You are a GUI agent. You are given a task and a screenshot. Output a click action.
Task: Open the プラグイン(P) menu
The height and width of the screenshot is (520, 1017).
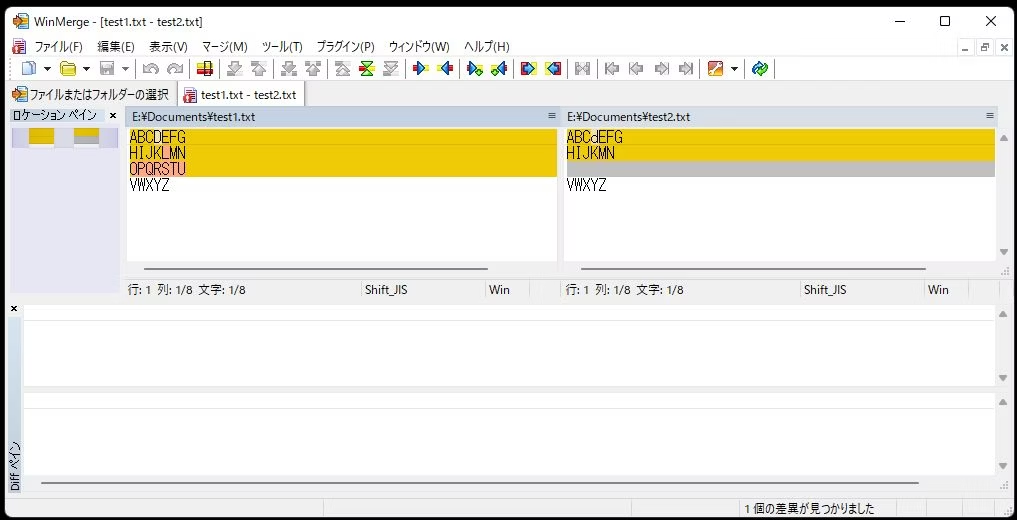[345, 47]
